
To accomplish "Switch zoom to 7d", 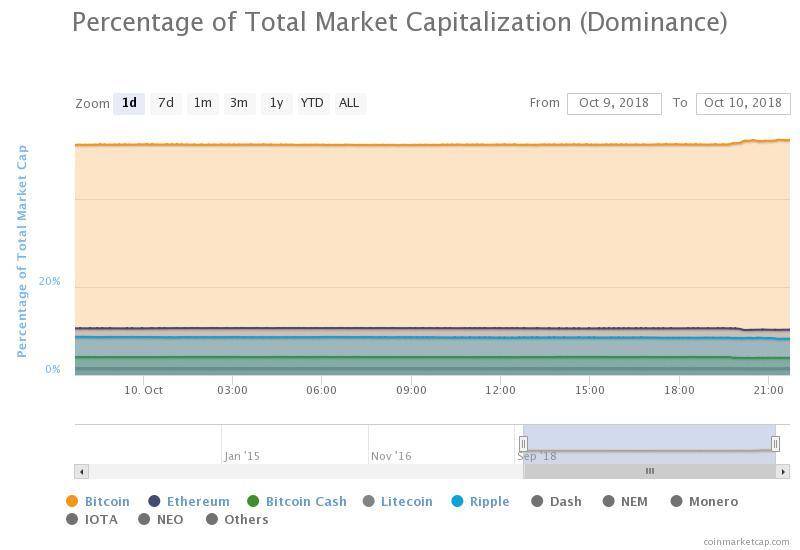I will click(166, 103).
